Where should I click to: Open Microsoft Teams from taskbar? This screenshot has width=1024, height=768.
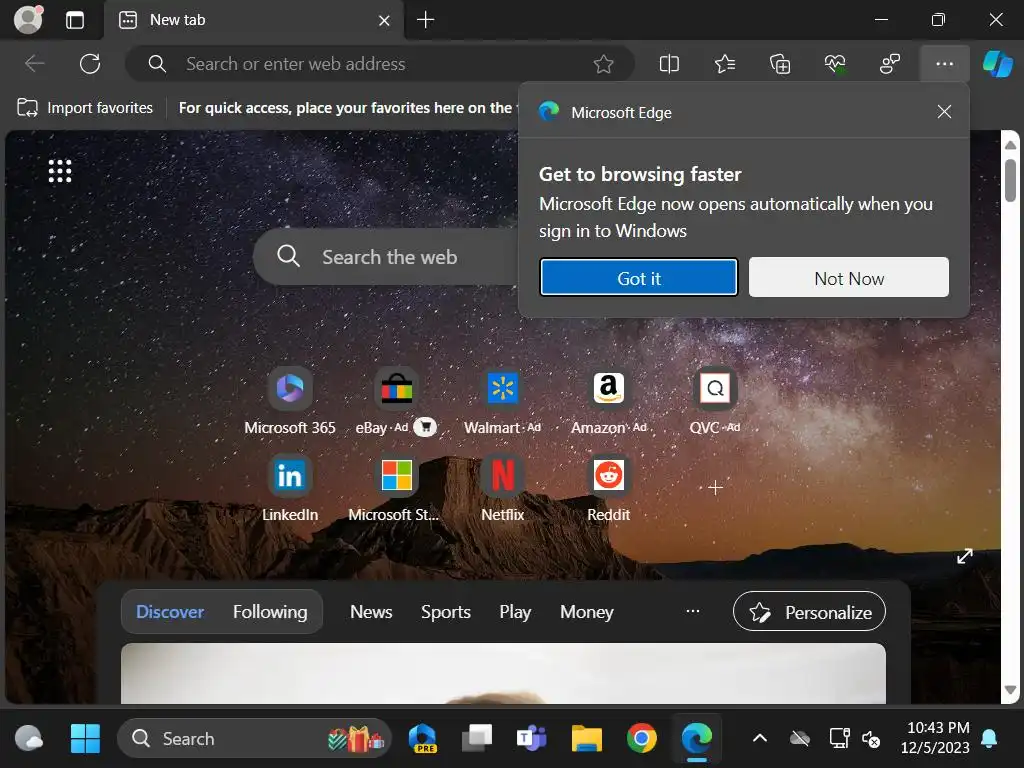(x=531, y=739)
